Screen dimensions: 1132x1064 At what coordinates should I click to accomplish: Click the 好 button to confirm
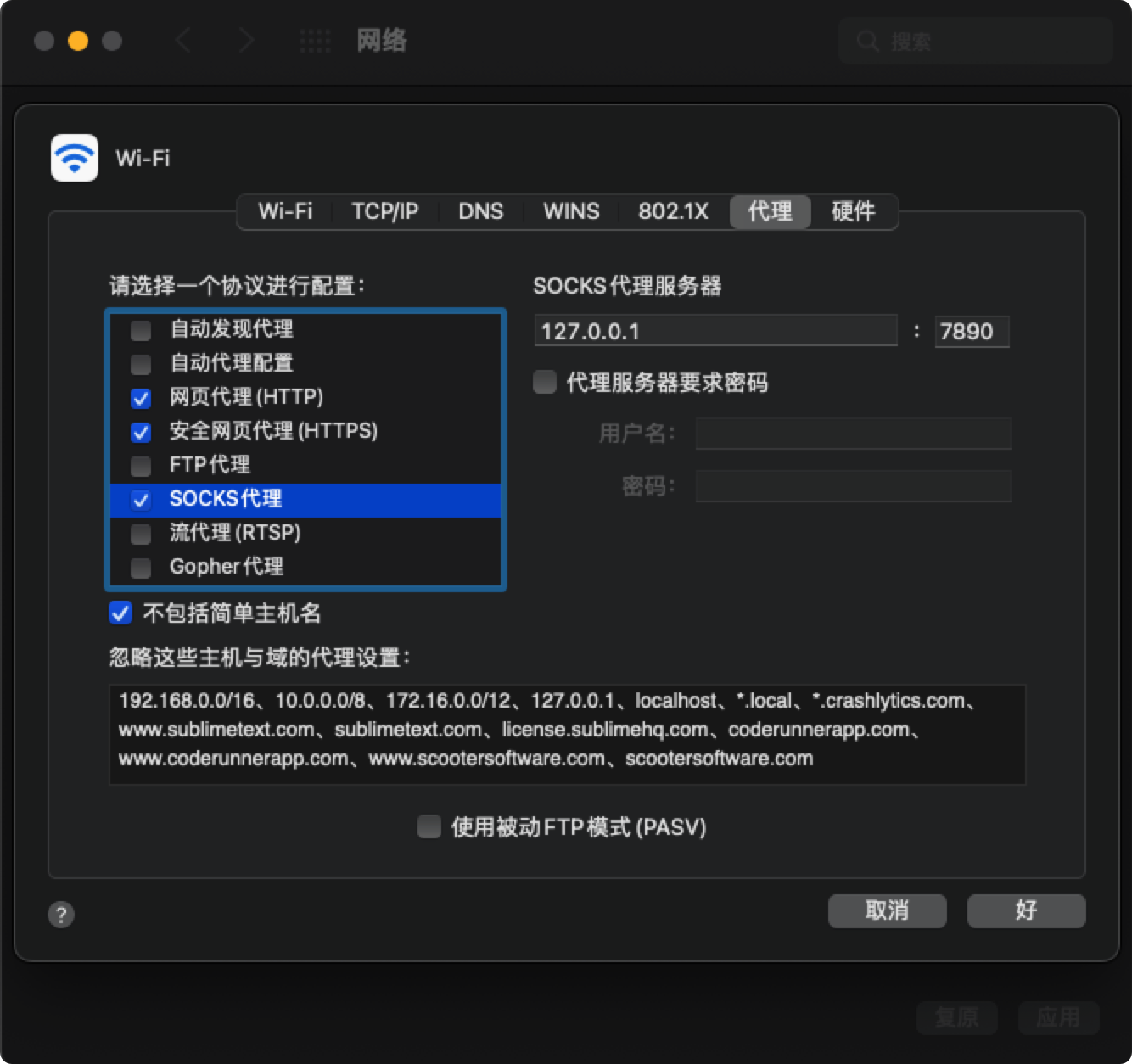(x=1025, y=910)
